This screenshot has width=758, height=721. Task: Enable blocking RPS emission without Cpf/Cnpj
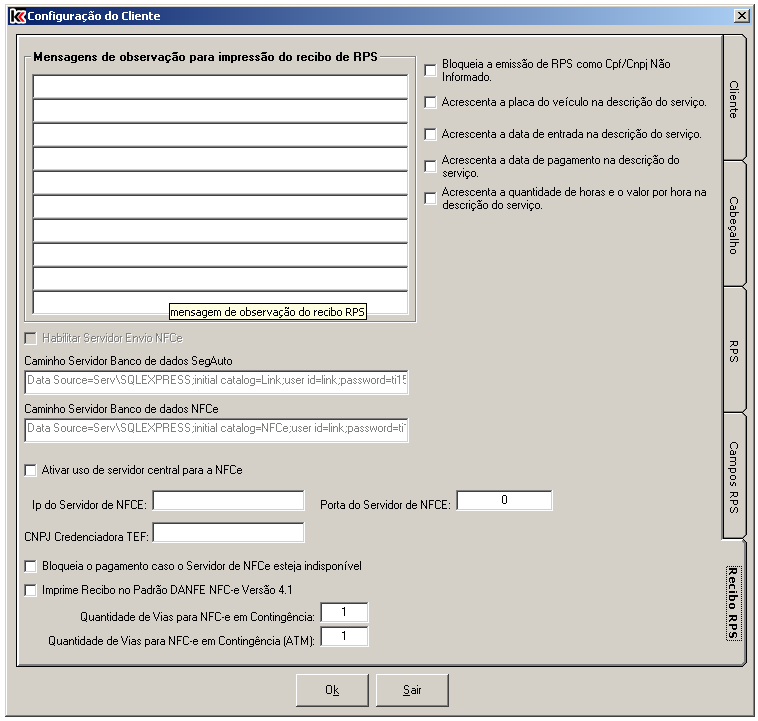pyautogui.click(x=431, y=70)
